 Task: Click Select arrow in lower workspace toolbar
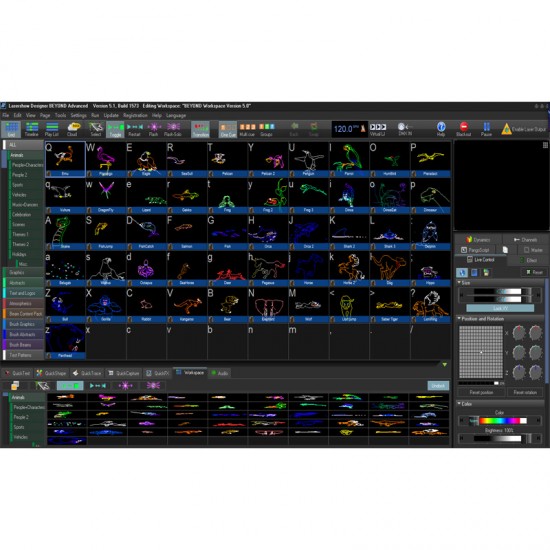42,386
